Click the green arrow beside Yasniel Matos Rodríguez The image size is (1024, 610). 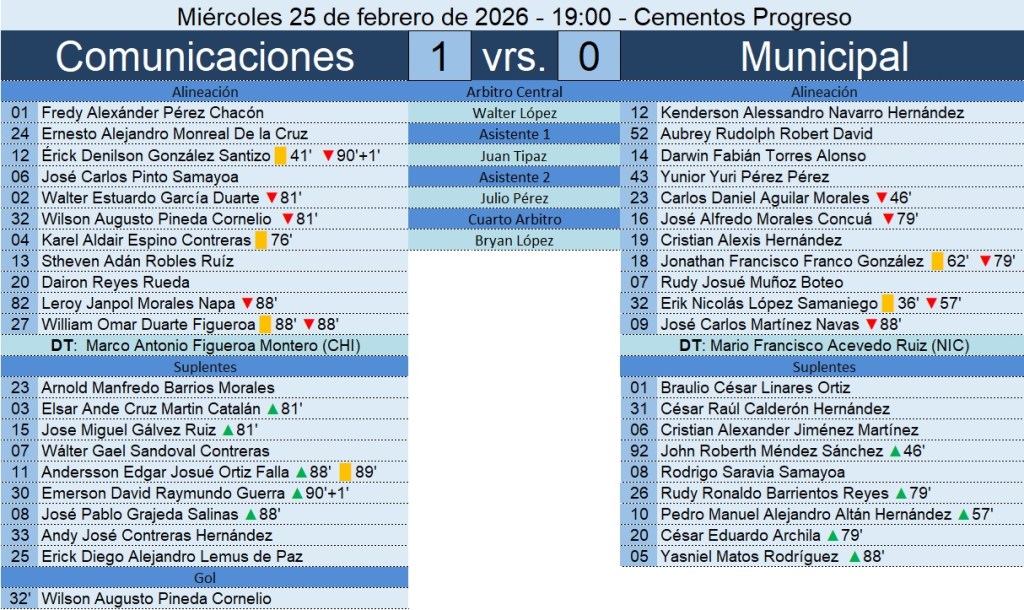tap(855, 557)
